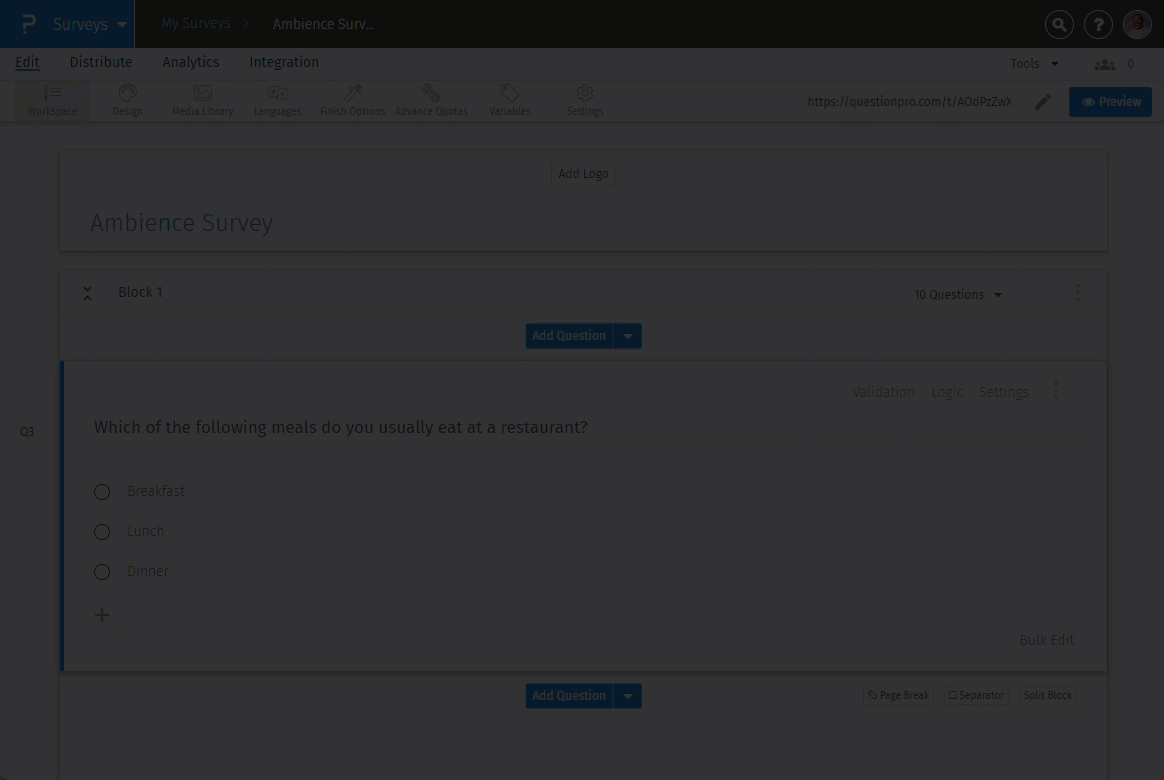Go to My Surveys breadcrumb

pos(196,24)
